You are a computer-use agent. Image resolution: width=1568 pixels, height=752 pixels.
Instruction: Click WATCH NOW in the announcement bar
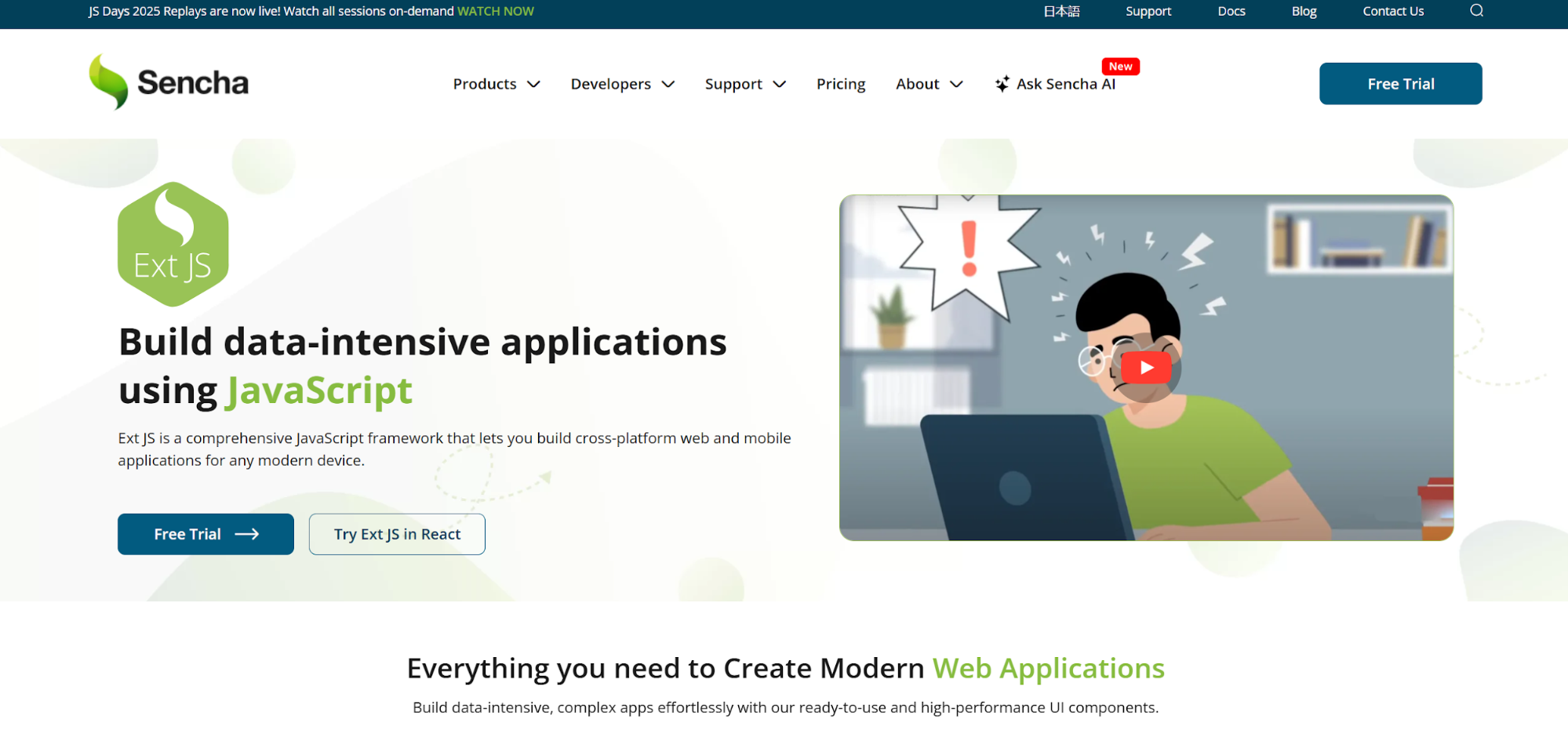point(495,11)
